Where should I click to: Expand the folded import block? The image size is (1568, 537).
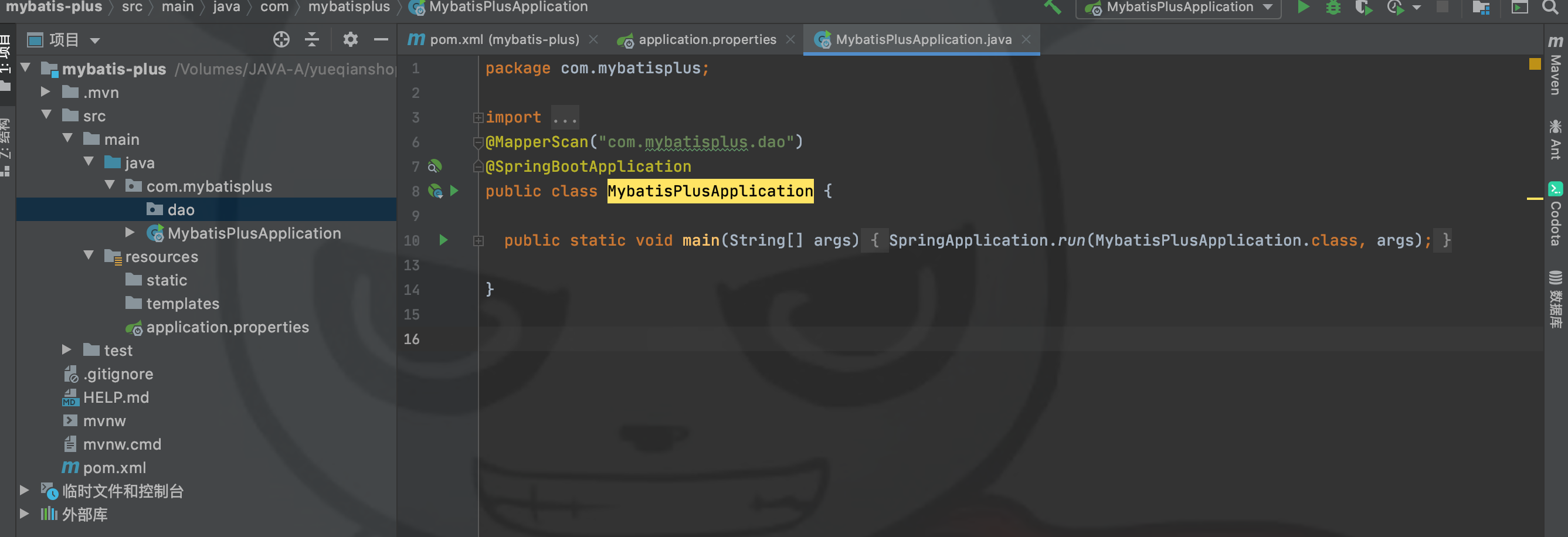click(478, 117)
